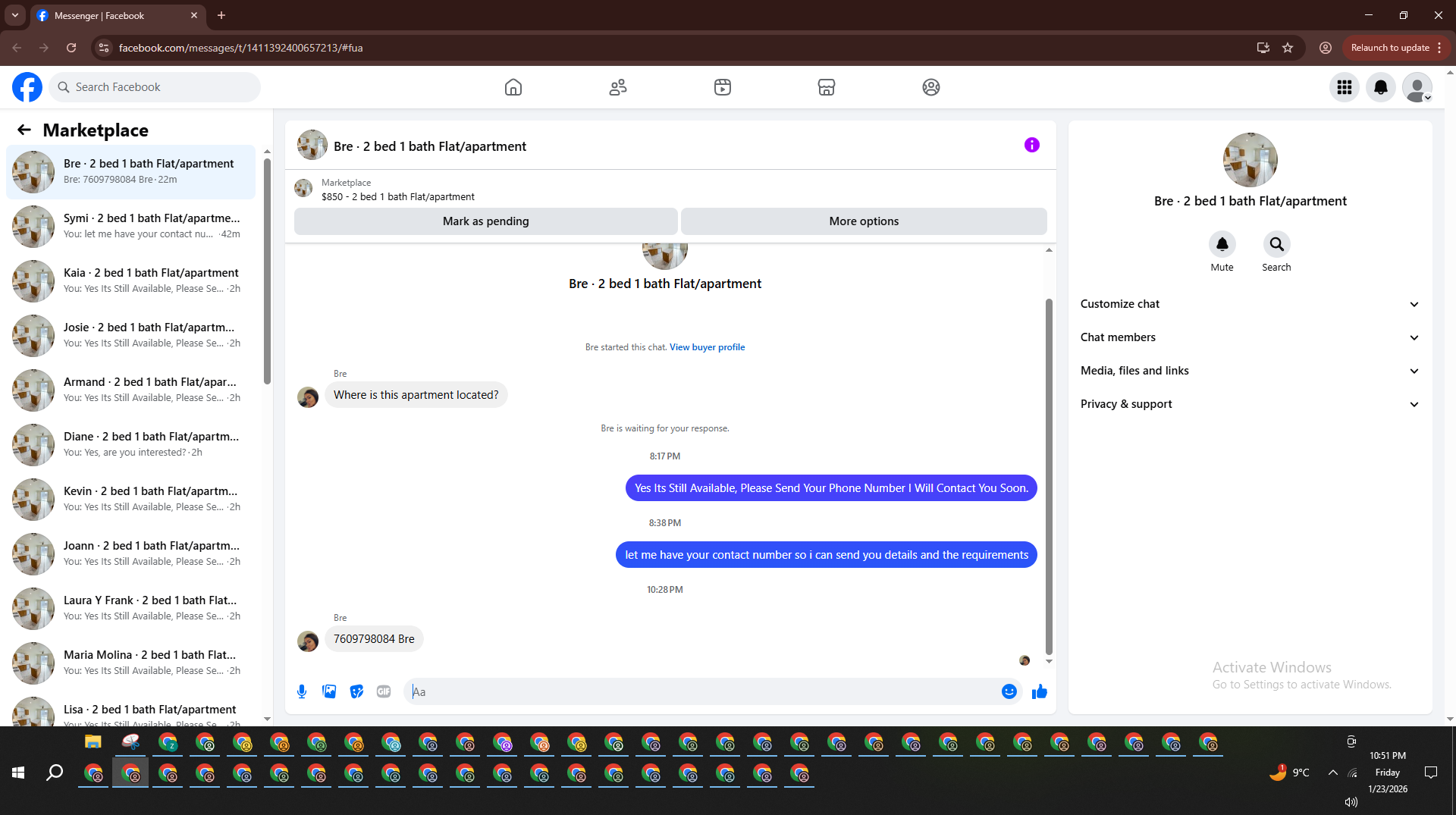Open the Laura Y Frank conversation
The image size is (1456, 815).
tap(130, 608)
